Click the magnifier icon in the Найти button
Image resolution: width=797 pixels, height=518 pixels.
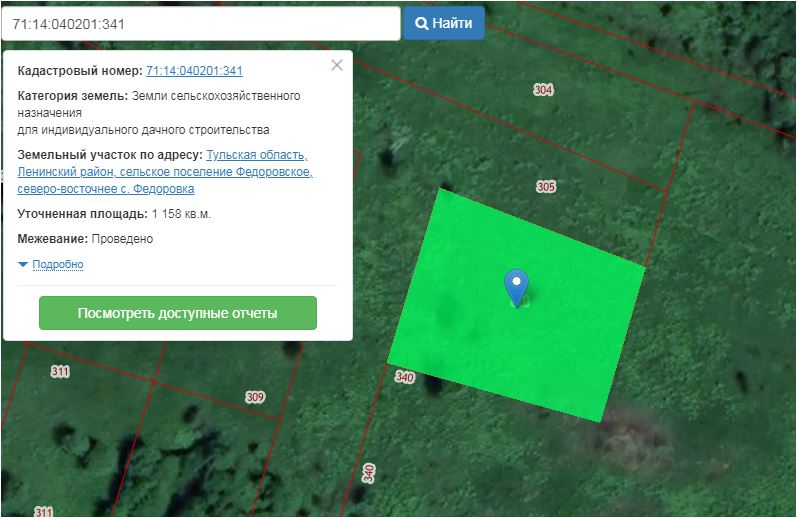coord(422,23)
